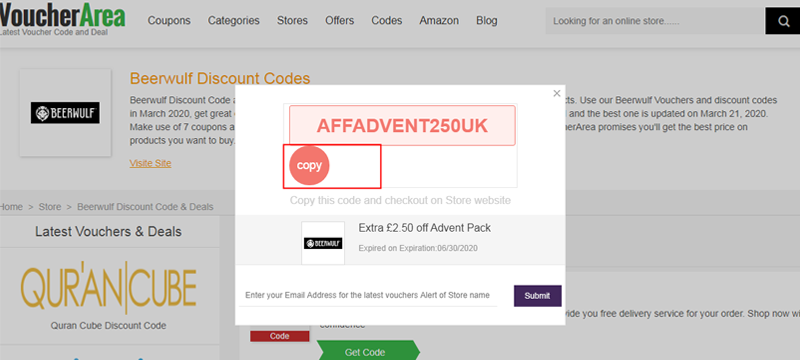Click the round copy button

[309, 165]
